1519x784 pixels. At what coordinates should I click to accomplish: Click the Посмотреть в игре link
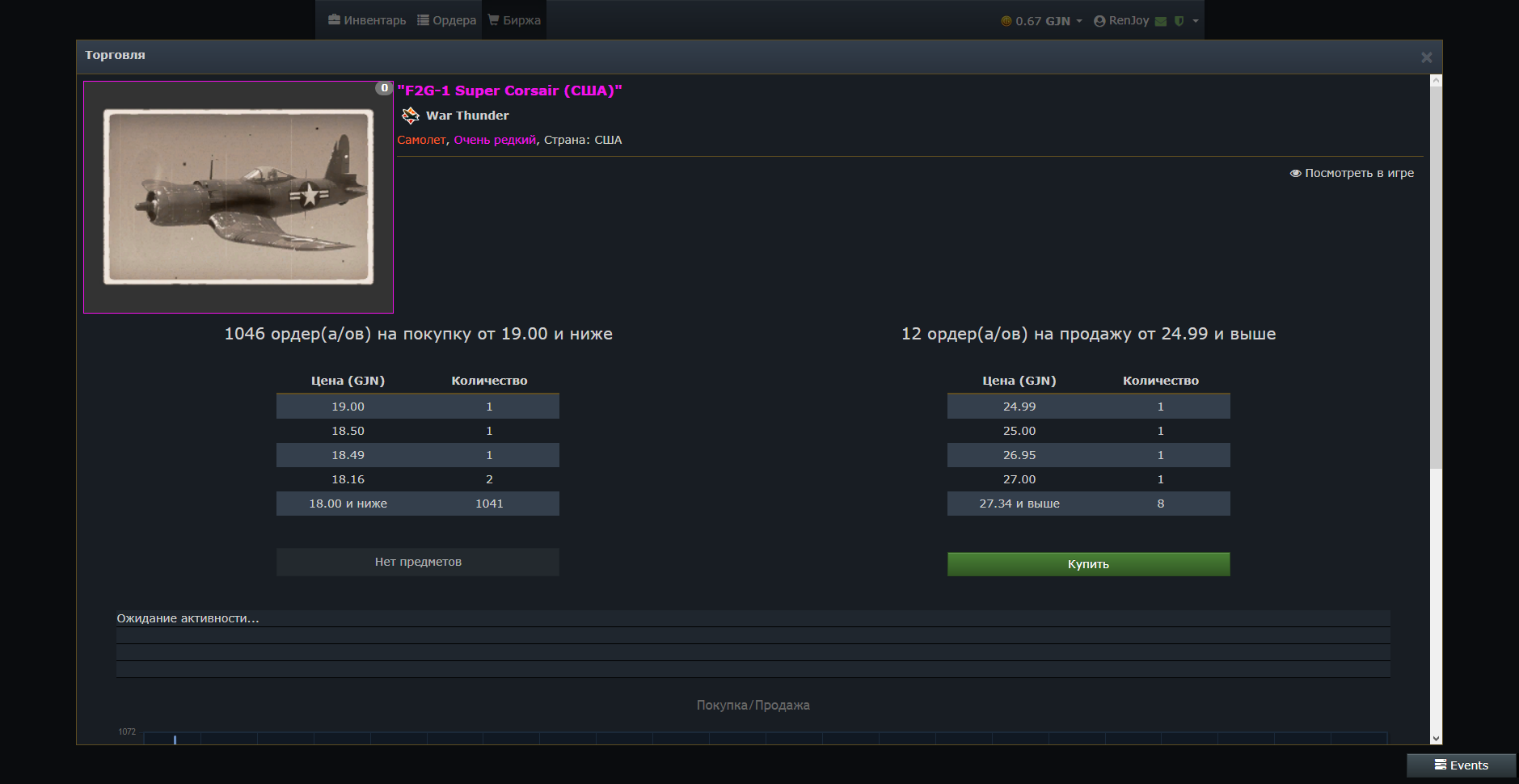click(1352, 173)
